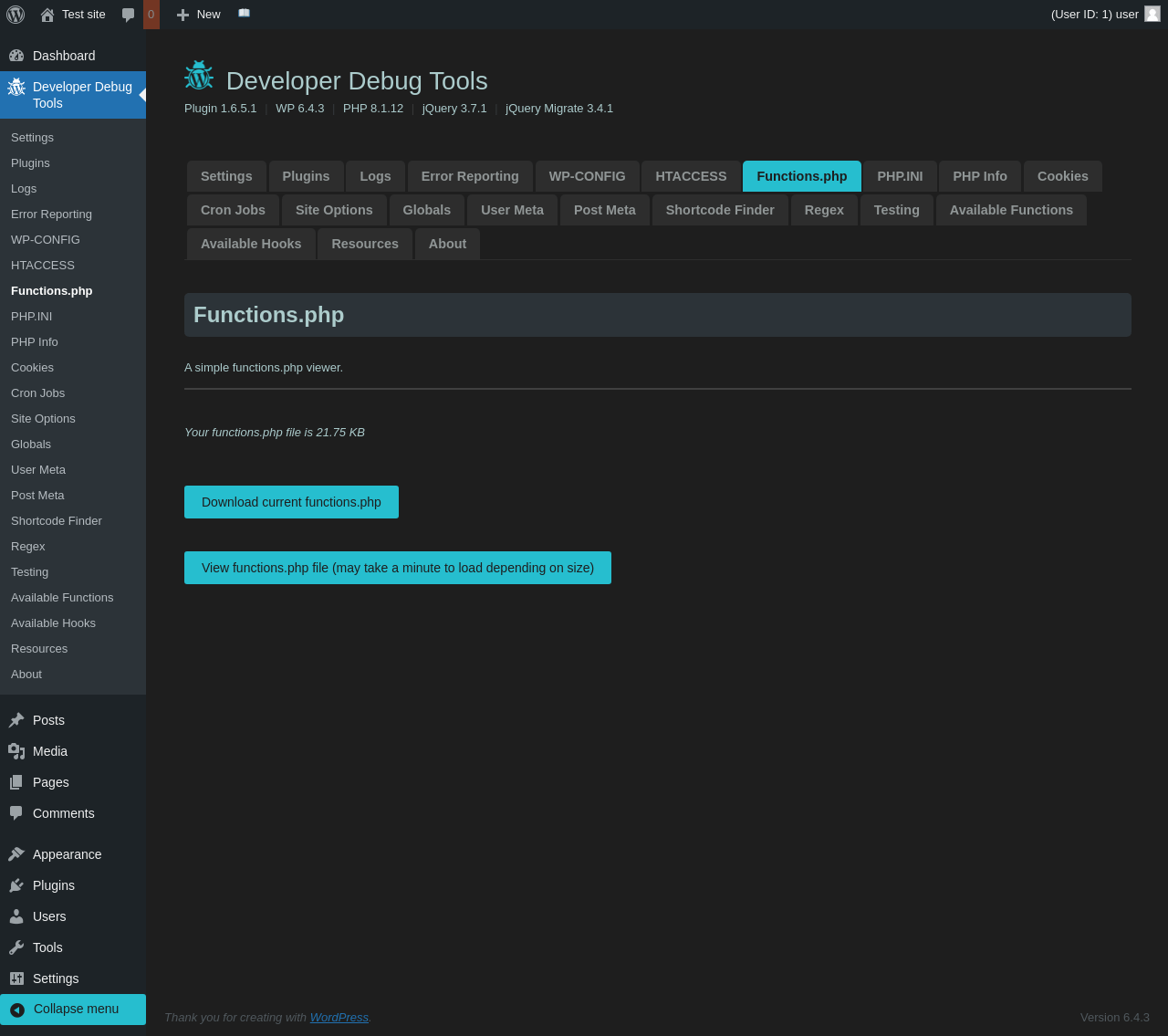
Task: Click View functions.php file button
Action: click(x=397, y=568)
